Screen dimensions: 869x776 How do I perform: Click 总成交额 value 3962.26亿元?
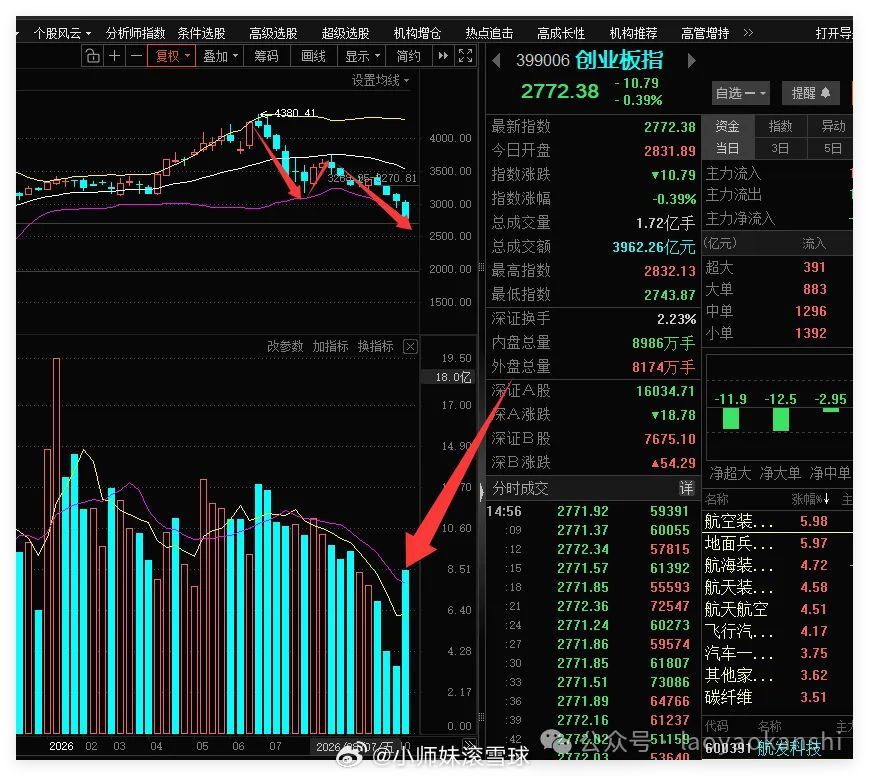tap(653, 247)
